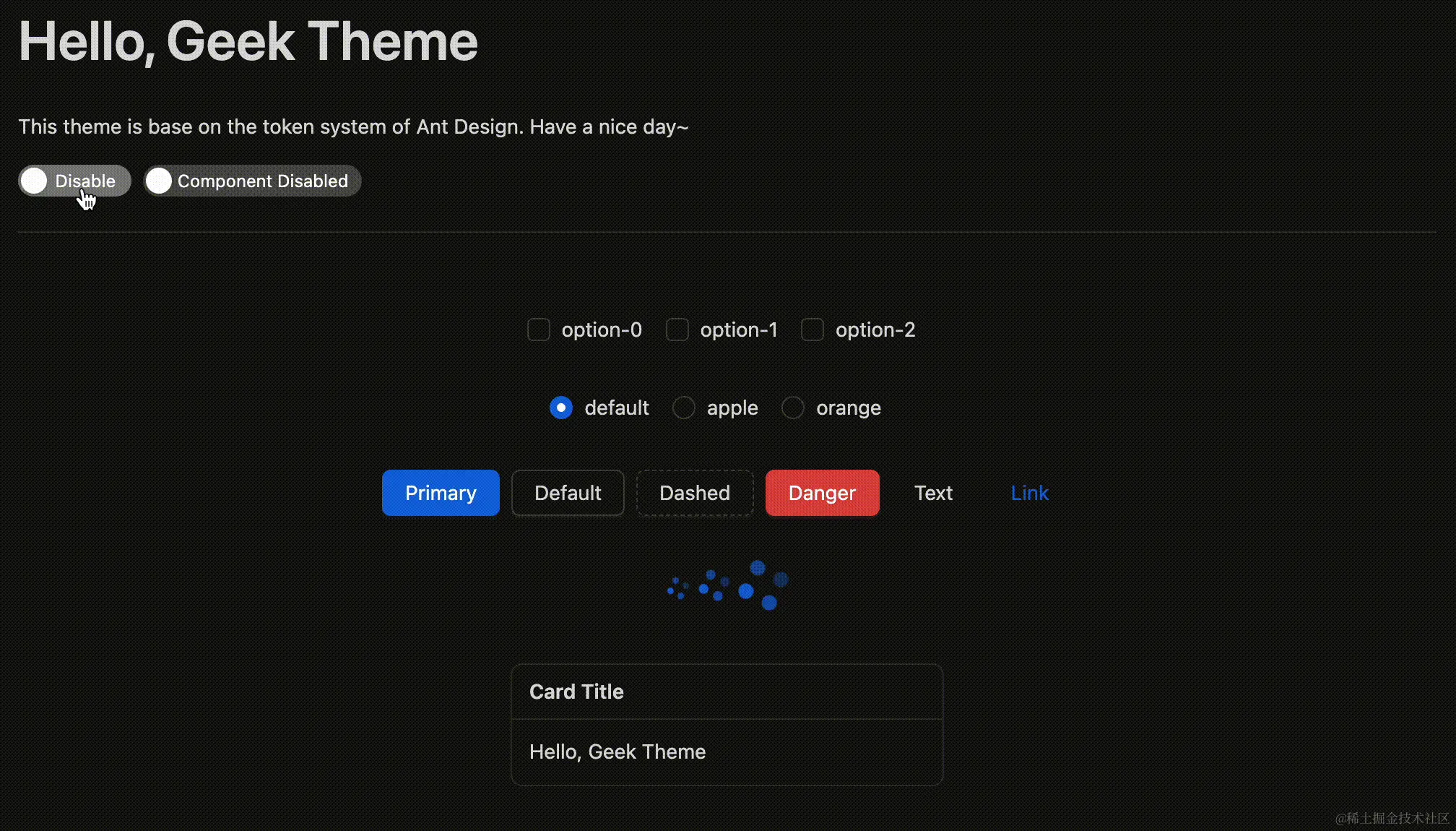
Task: Follow the blue Link button
Action: coord(1029,493)
